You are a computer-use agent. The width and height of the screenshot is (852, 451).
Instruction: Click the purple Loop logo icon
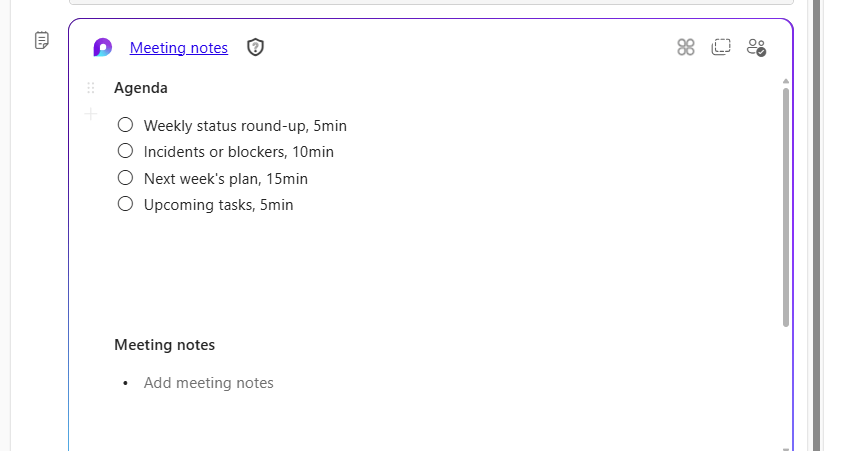coord(102,47)
